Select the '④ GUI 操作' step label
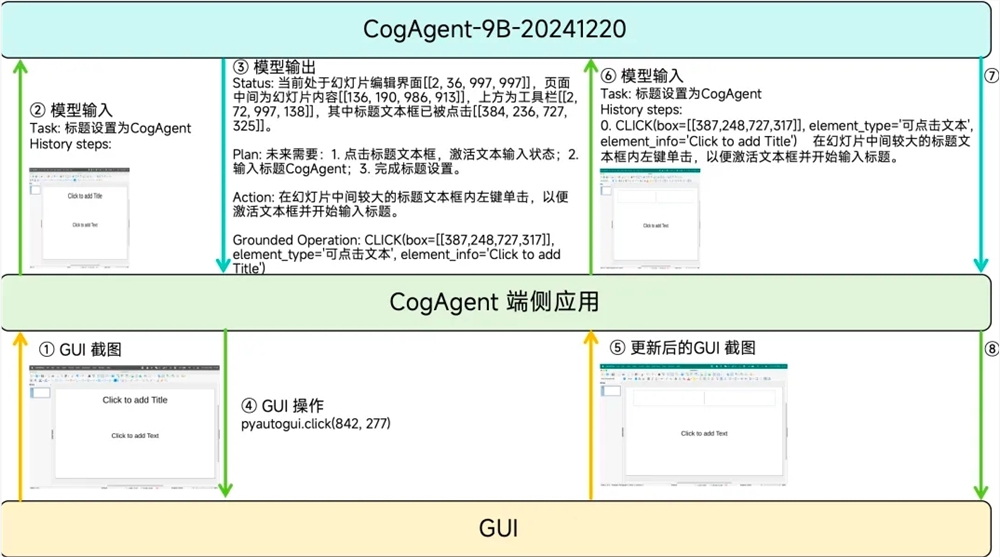This screenshot has width=1000, height=557. click(x=282, y=406)
